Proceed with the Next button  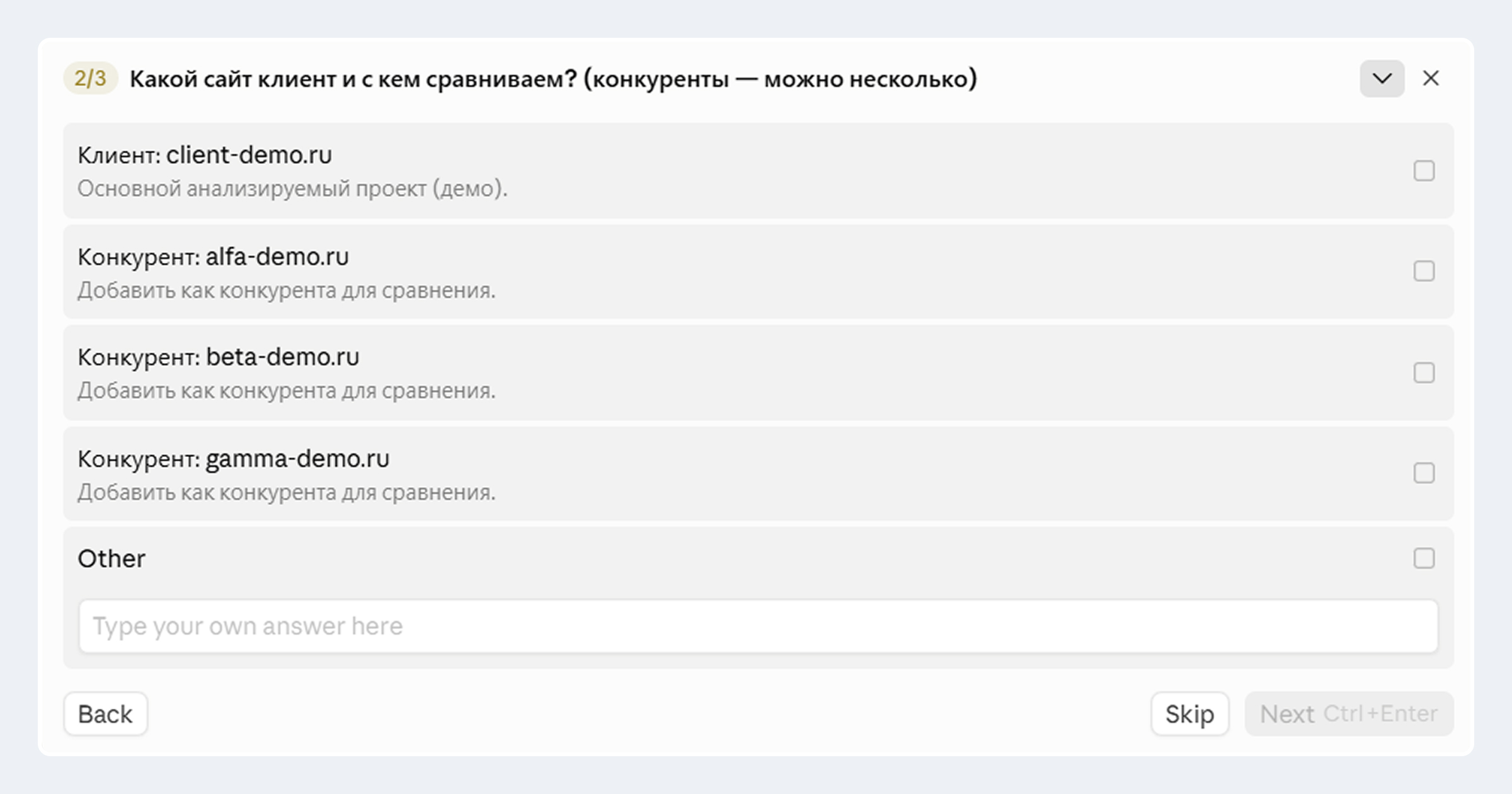pos(1349,714)
